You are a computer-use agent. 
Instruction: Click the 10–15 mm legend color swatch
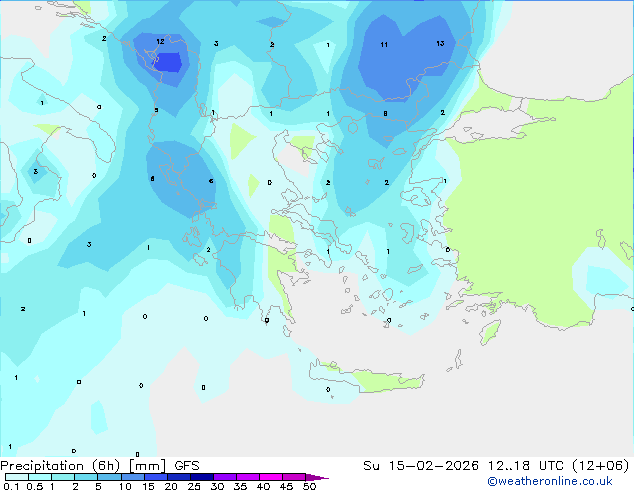pyautogui.click(x=132, y=477)
